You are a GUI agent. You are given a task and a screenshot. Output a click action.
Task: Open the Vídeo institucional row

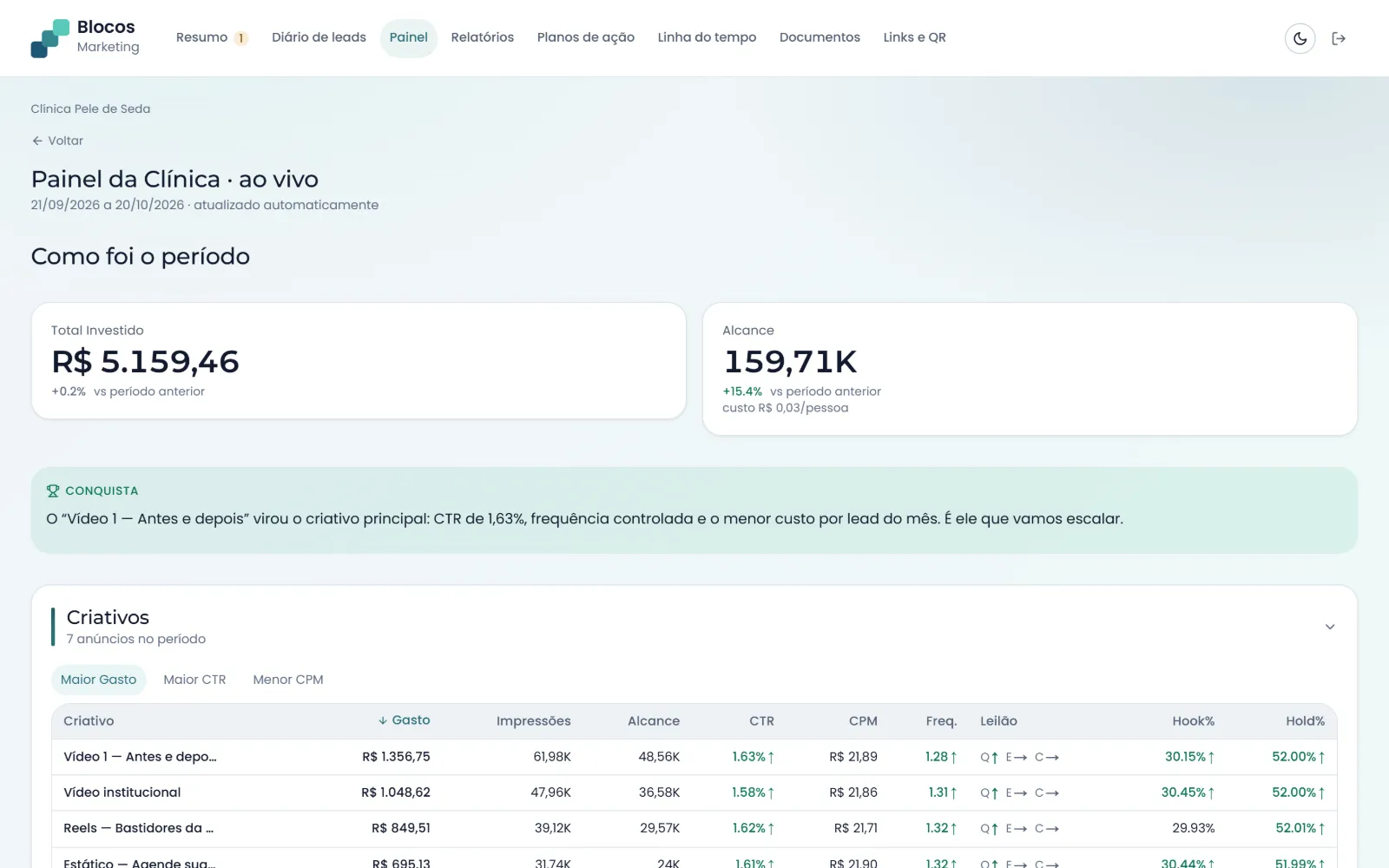click(x=694, y=792)
